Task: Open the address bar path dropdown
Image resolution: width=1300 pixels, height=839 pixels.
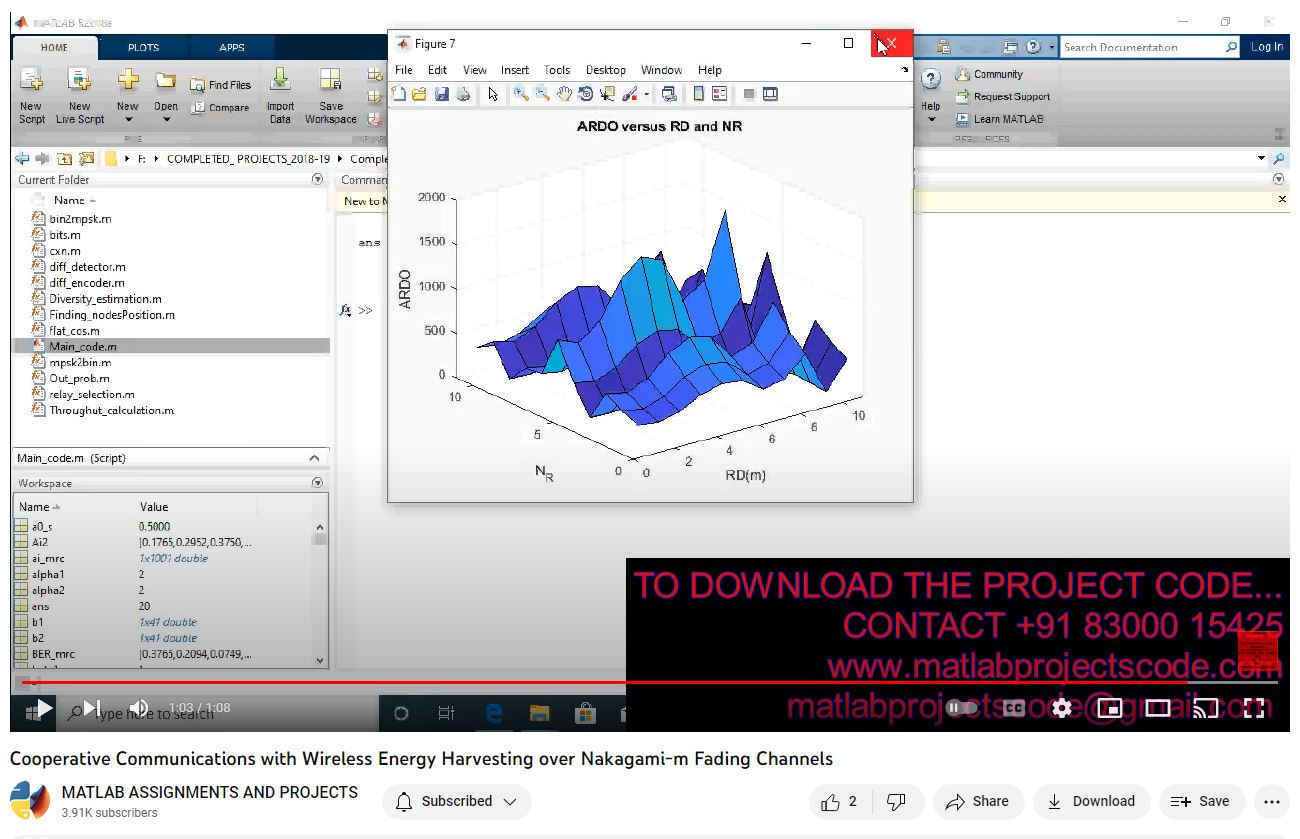Action: click(x=1261, y=159)
